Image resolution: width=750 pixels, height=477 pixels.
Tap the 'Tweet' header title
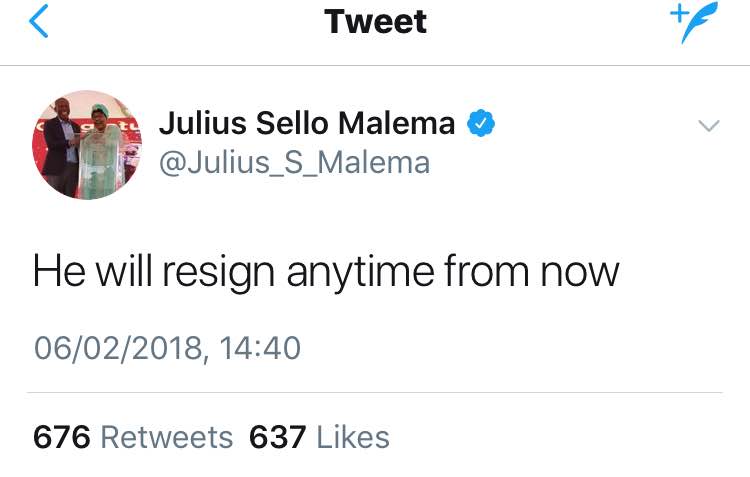(x=375, y=22)
